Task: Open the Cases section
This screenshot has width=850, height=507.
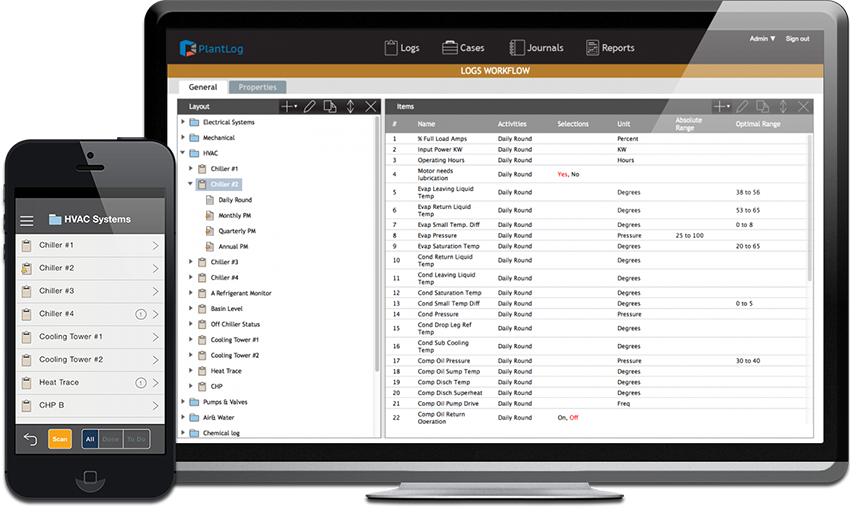Action: (x=463, y=48)
